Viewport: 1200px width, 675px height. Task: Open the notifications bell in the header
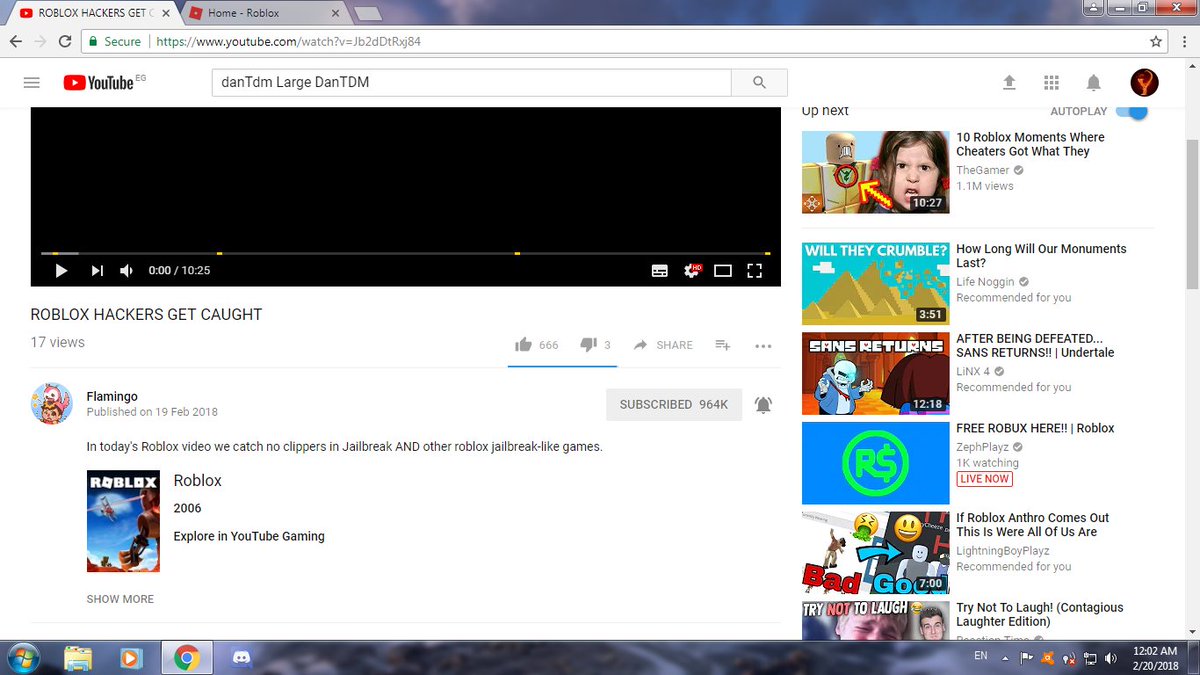[1094, 82]
